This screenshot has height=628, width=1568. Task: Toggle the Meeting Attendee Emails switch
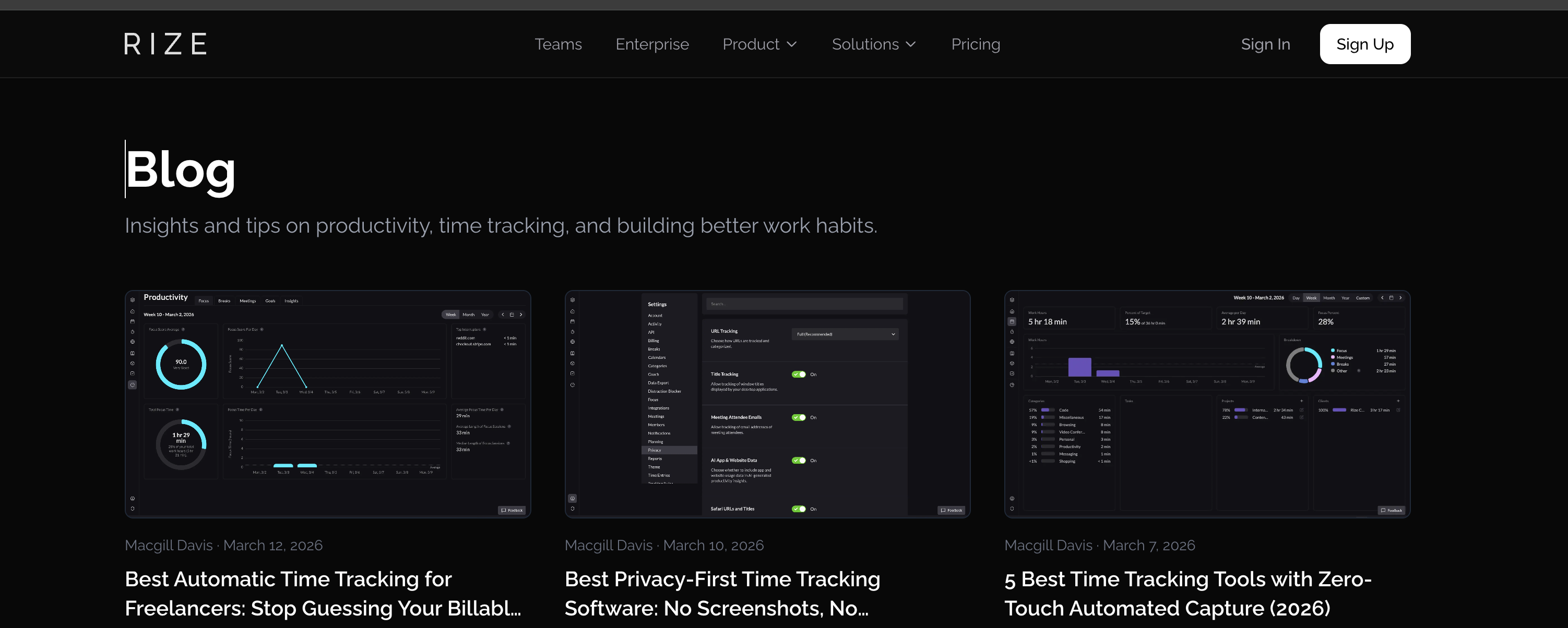(799, 417)
